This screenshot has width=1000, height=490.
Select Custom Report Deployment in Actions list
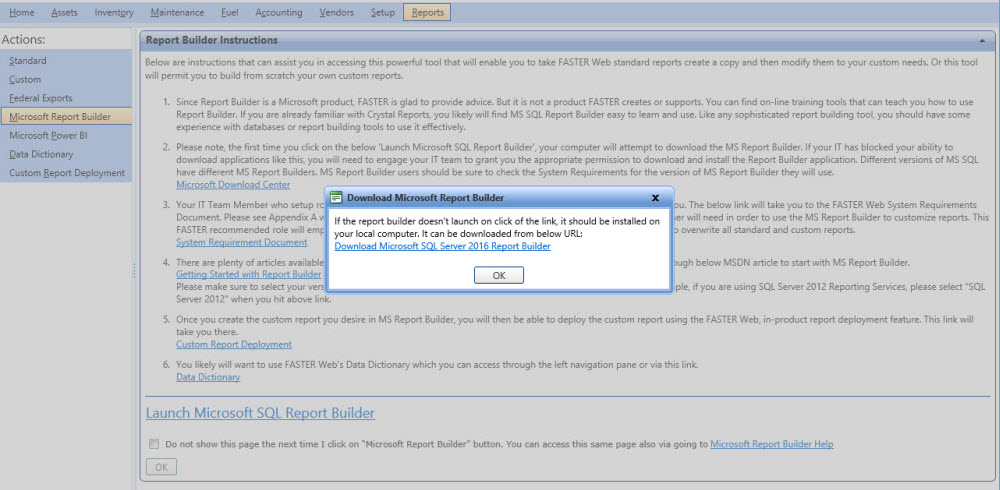(x=66, y=172)
